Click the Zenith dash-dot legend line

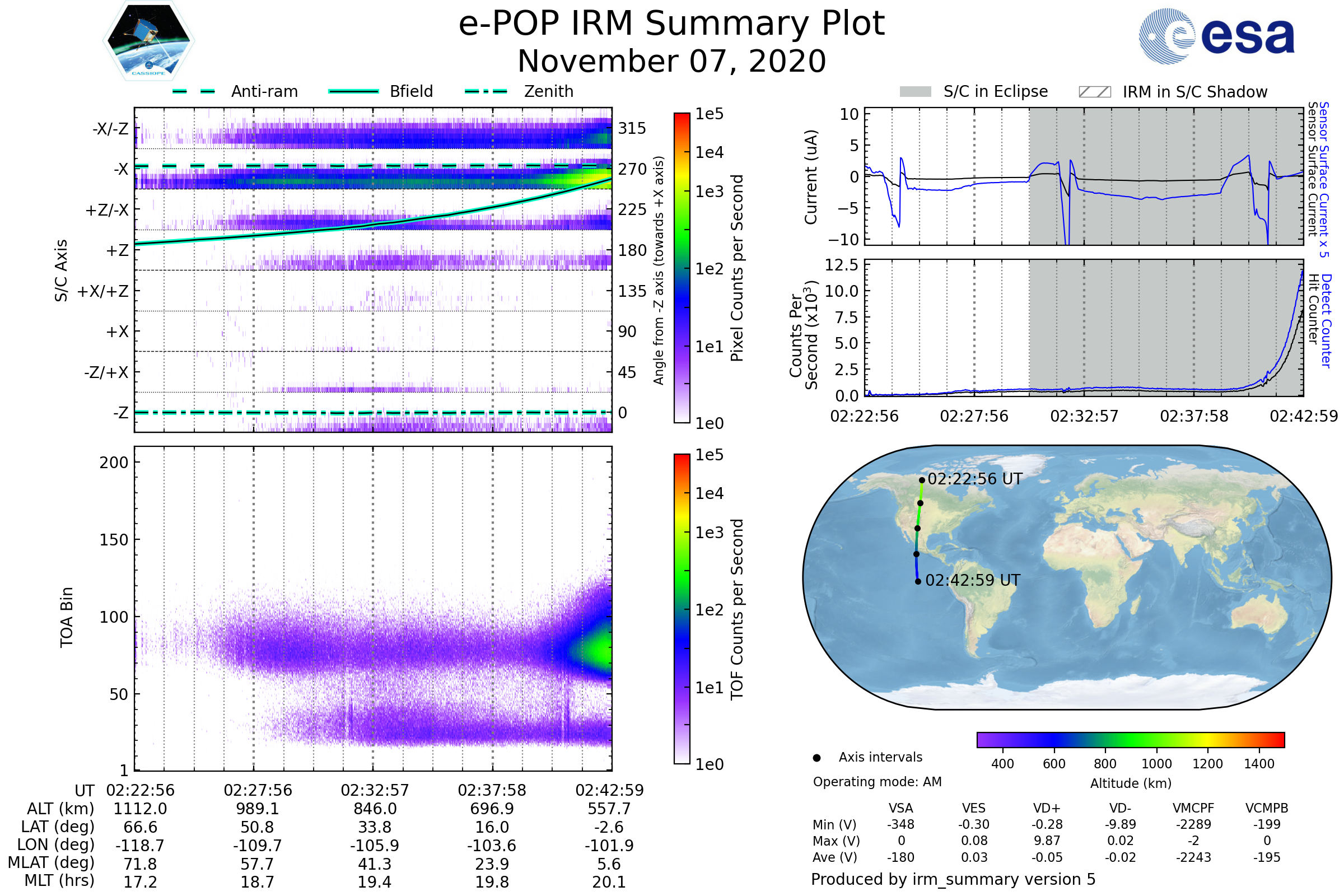click(x=486, y=91)
